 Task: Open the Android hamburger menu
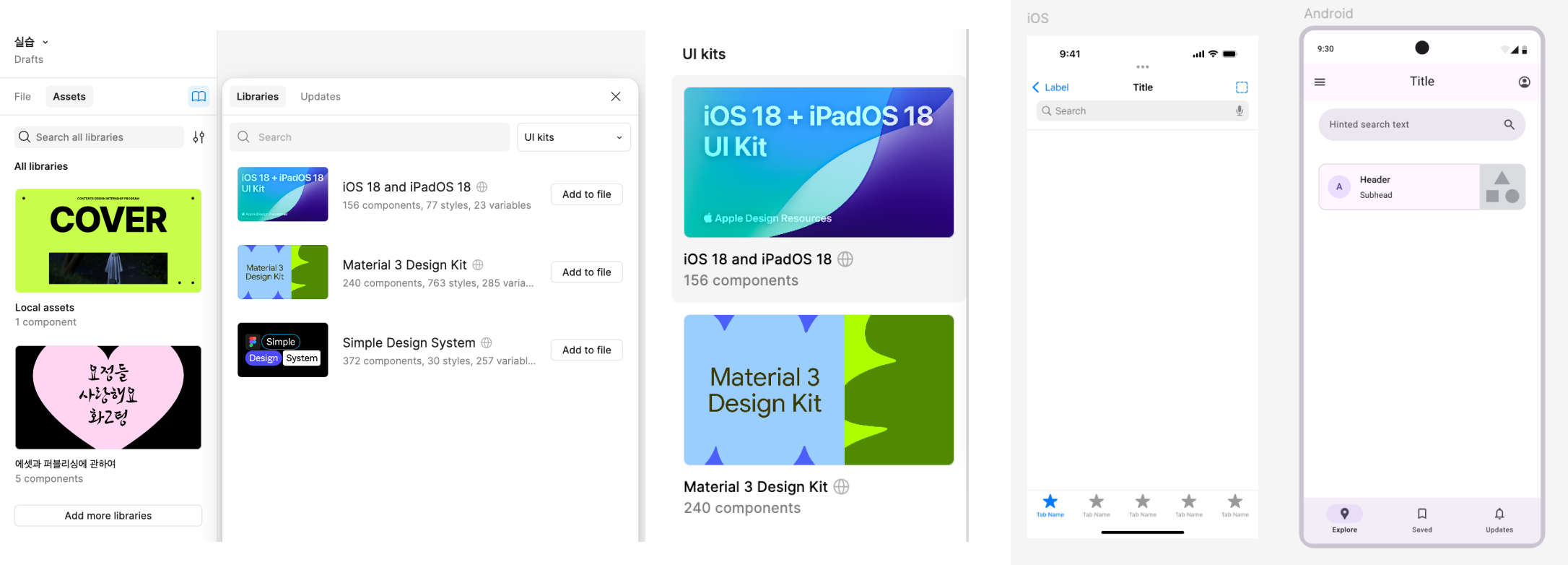point(1320,82)
